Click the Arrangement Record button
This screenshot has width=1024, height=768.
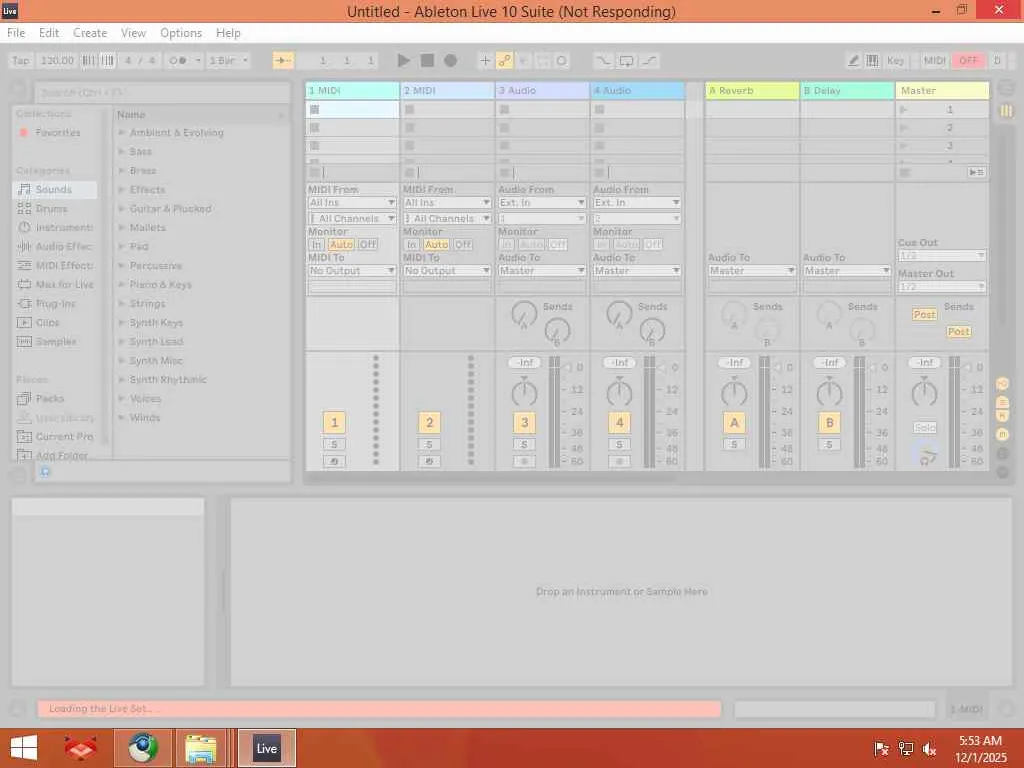[x=451, y=61]
